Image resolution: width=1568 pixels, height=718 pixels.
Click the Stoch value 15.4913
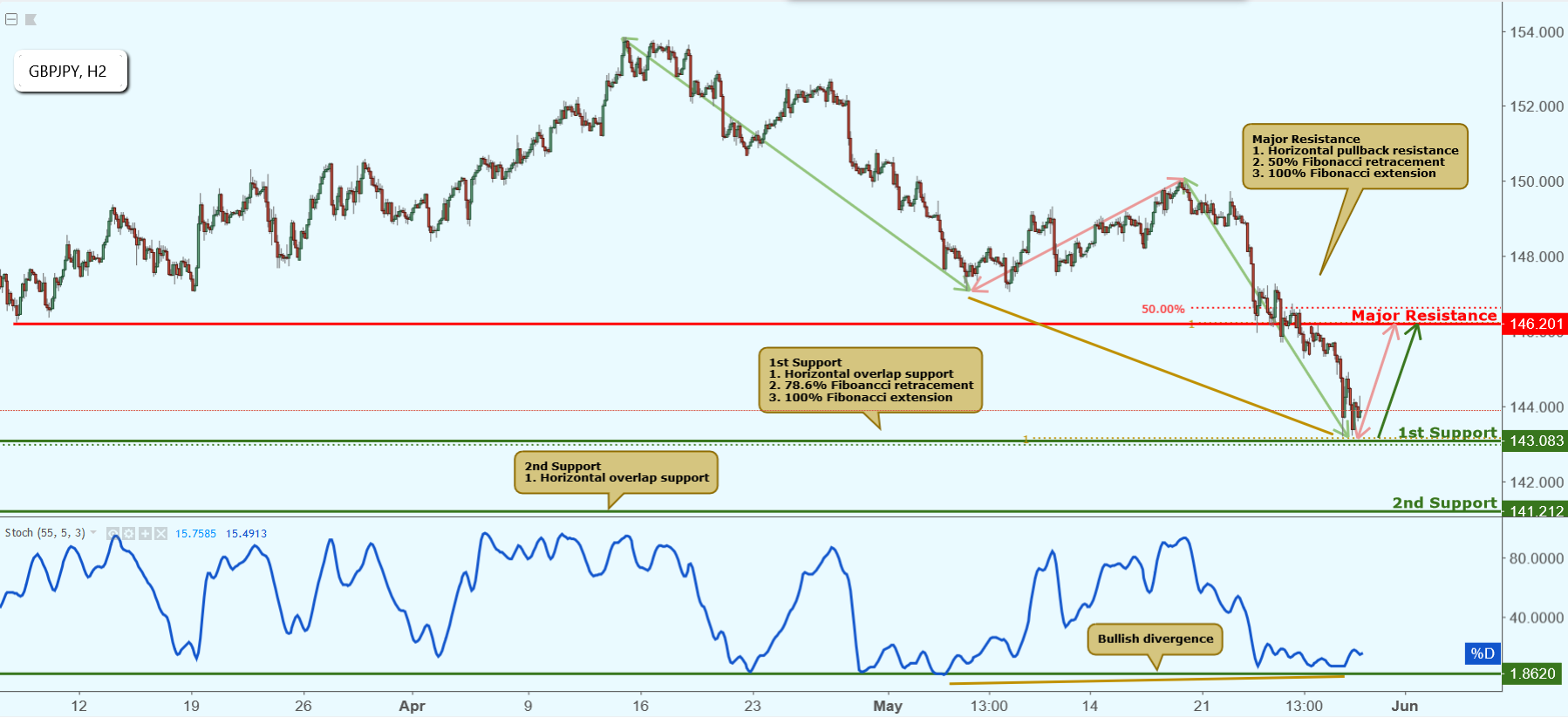pyautogui.click(x=246, y=533)
